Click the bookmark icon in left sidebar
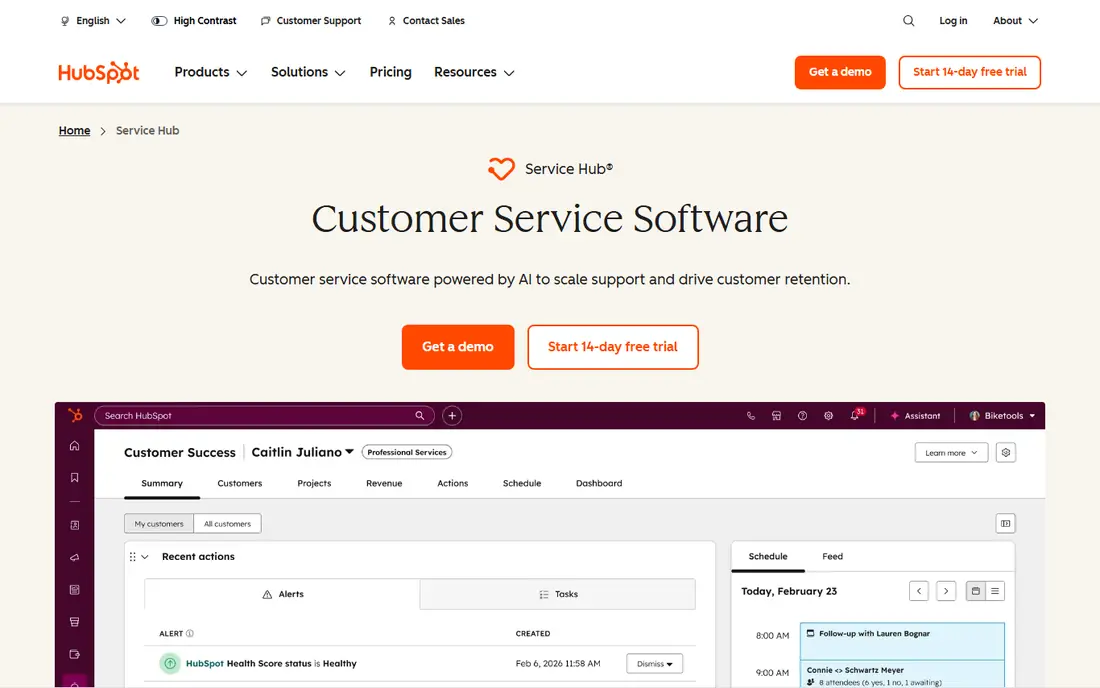Image resolution: width=1100 pixels, height=688 pixels. click(74, 478)
